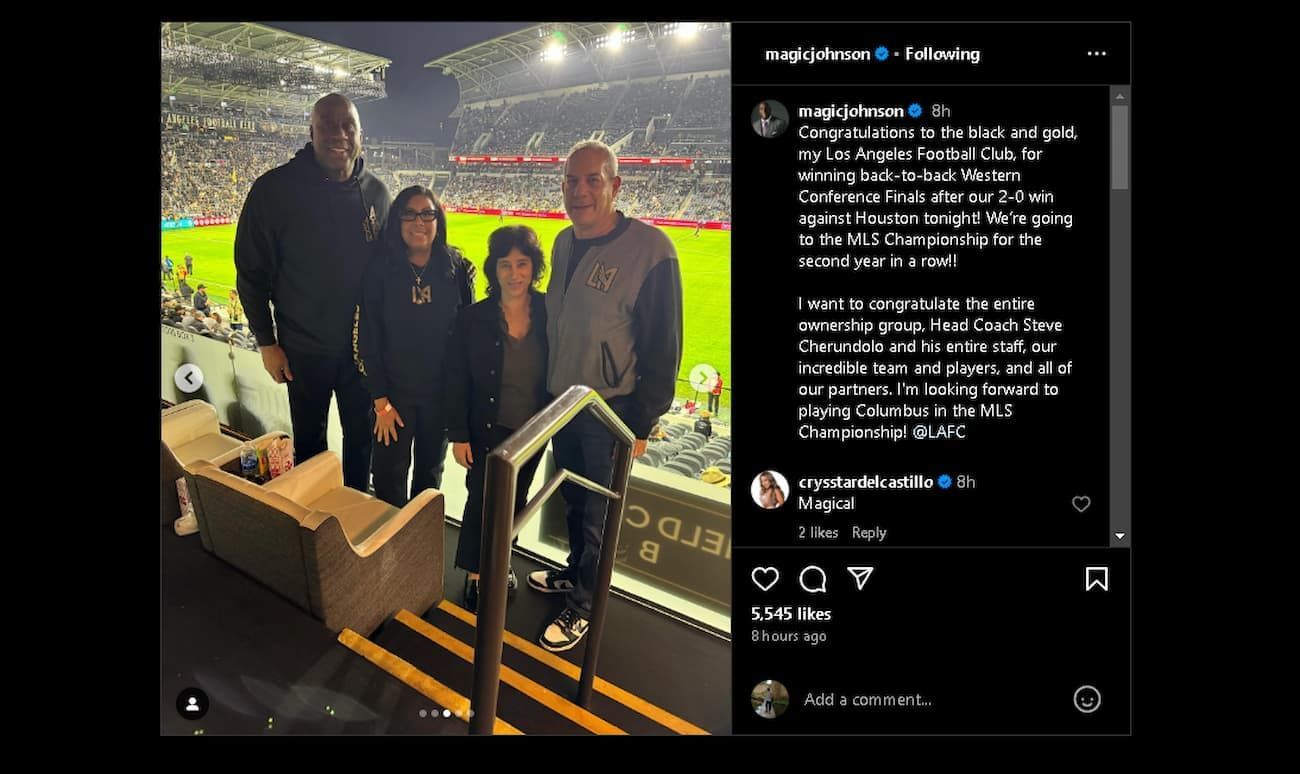Open comment bubble icon below post
1300x774 pixels.
click(813, 579)
